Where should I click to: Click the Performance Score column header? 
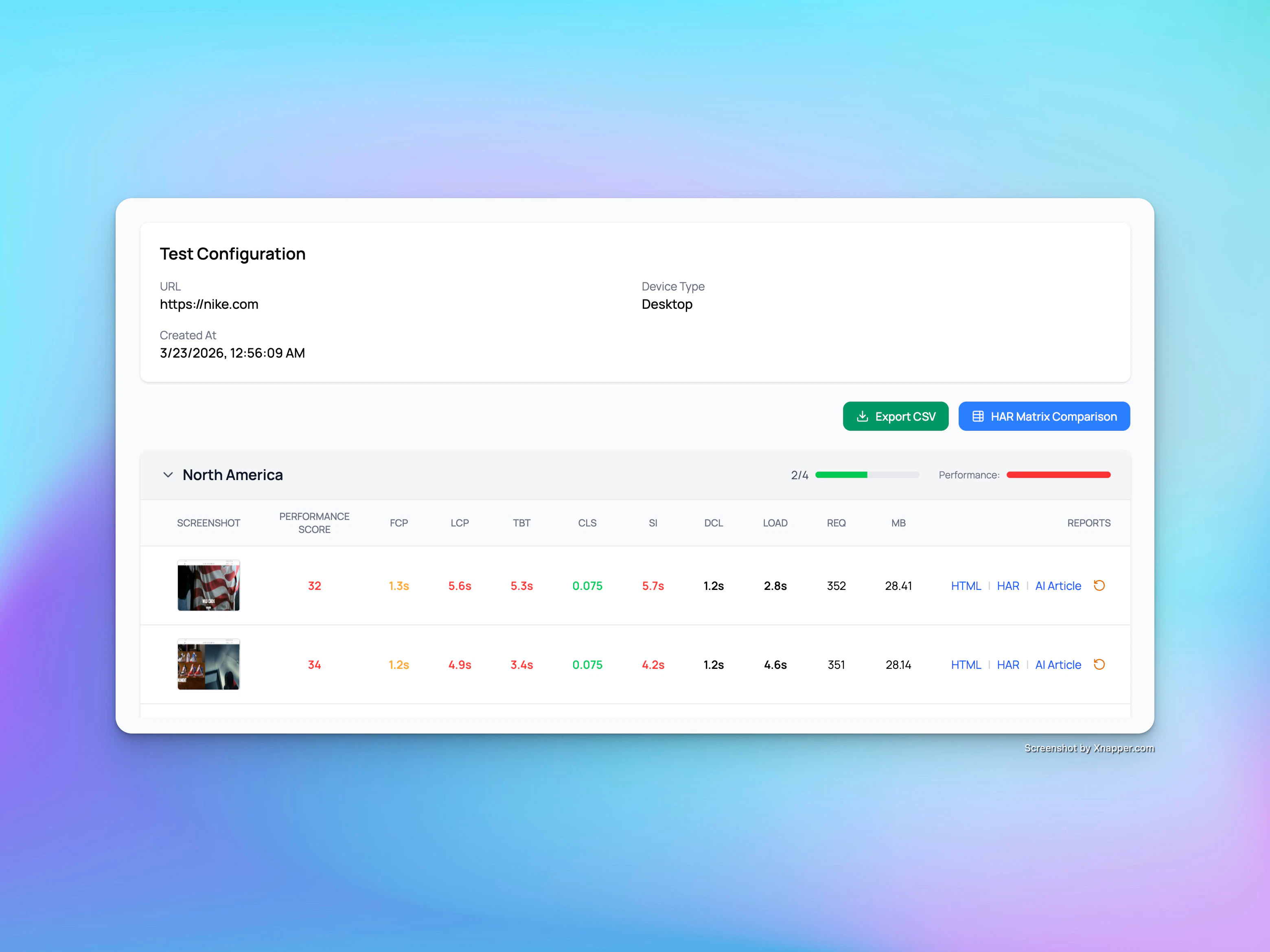click(314, 523)
